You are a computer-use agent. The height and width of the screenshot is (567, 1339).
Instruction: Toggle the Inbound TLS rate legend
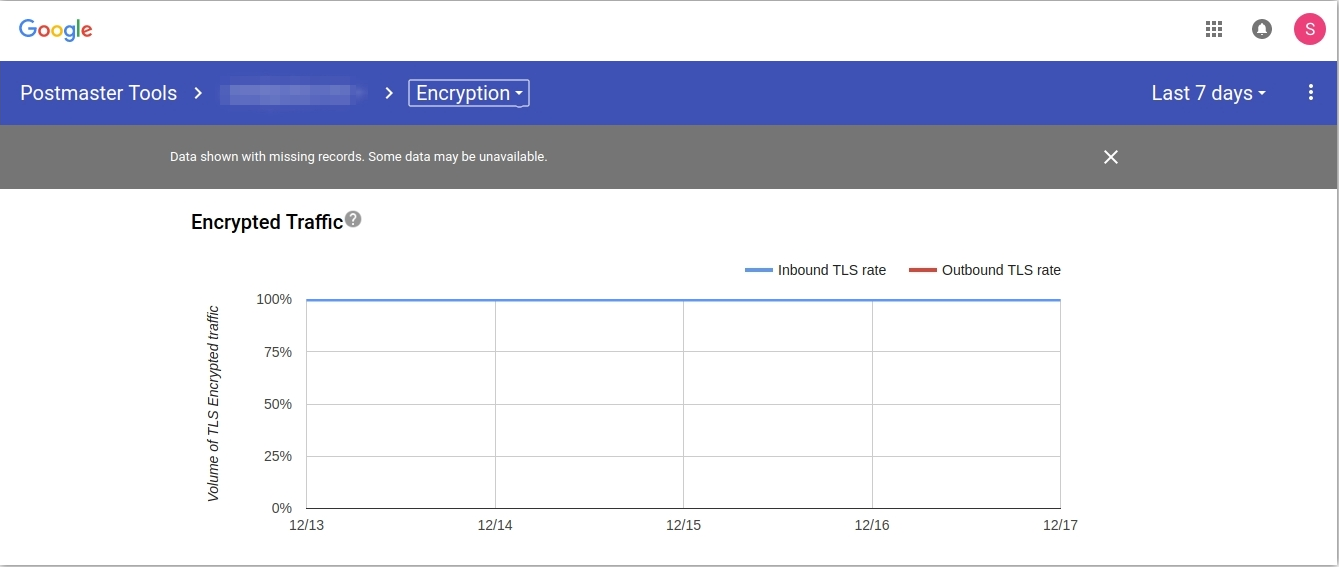[832, 270]
